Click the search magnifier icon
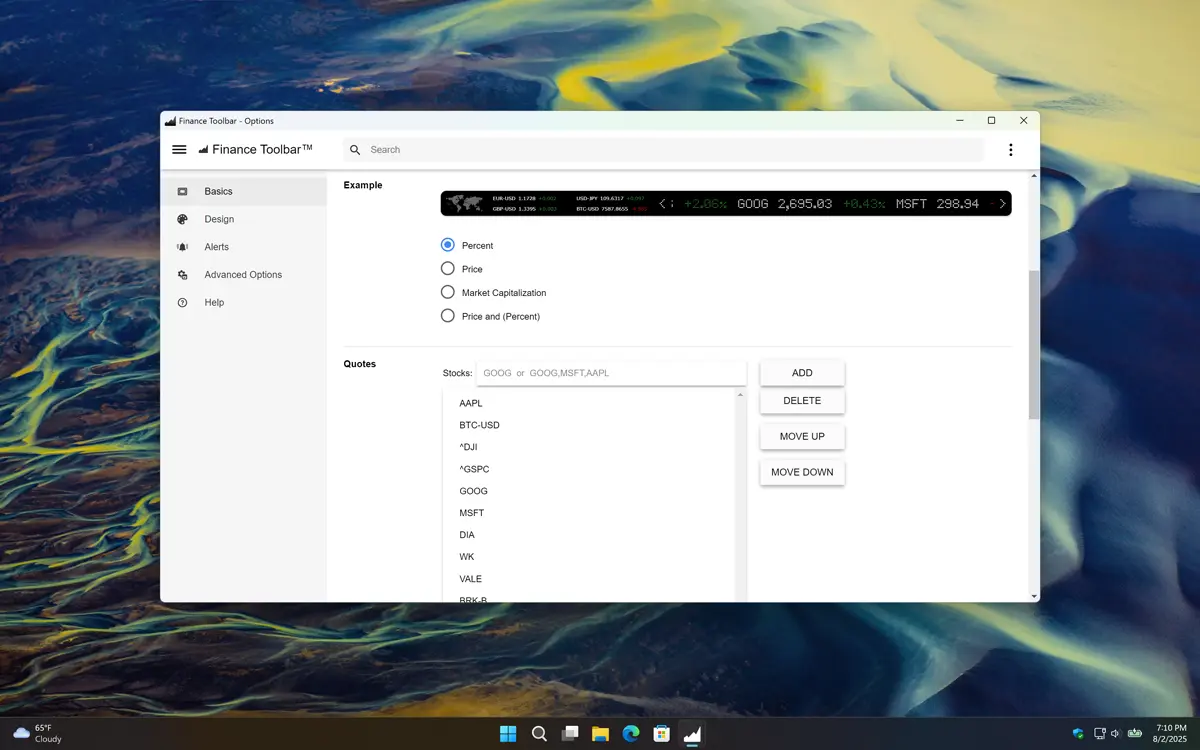The image size is (1200, 750). click(x=355, y=150)
